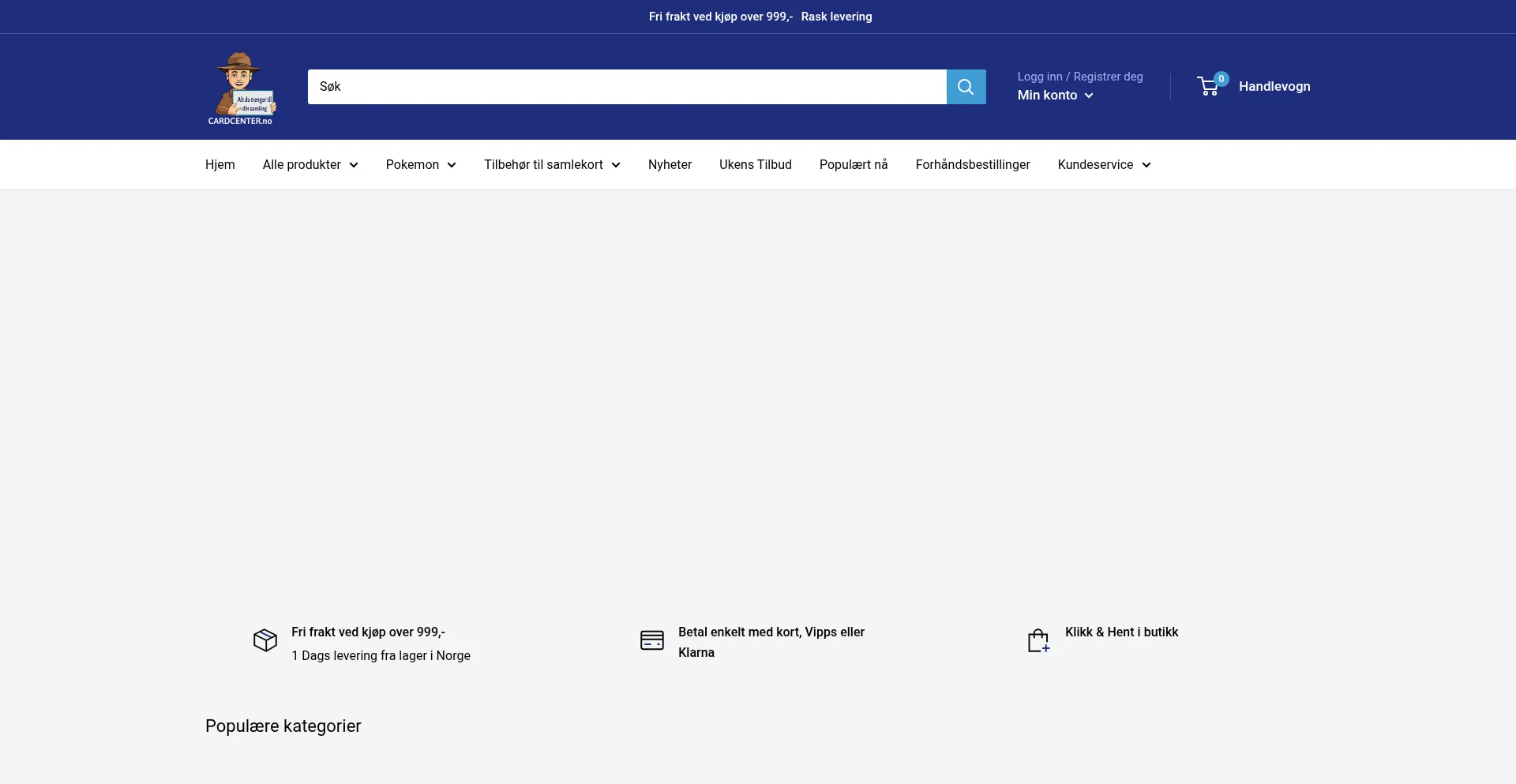Expand the Alle produkter menu
This screenshot has height=784, width=1516.
coord(310,164)
